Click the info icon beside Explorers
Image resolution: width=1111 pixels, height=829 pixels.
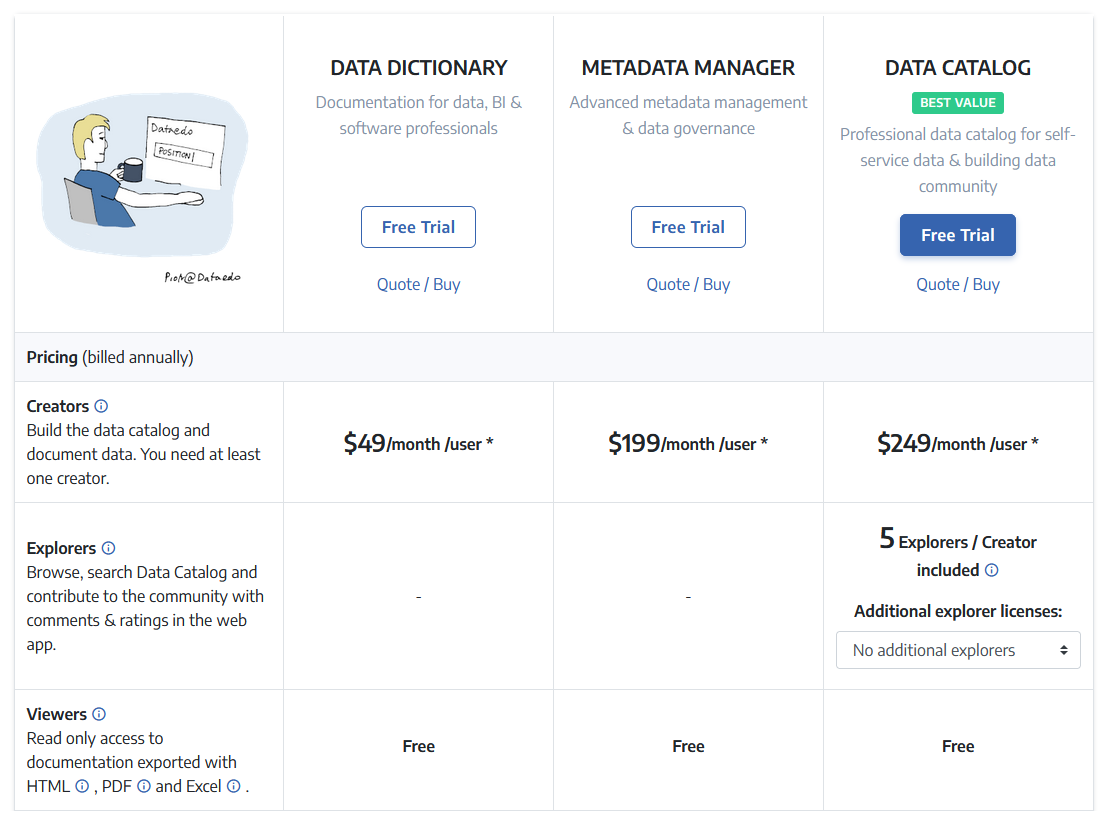pyautogui.click(x=109, y=548)
